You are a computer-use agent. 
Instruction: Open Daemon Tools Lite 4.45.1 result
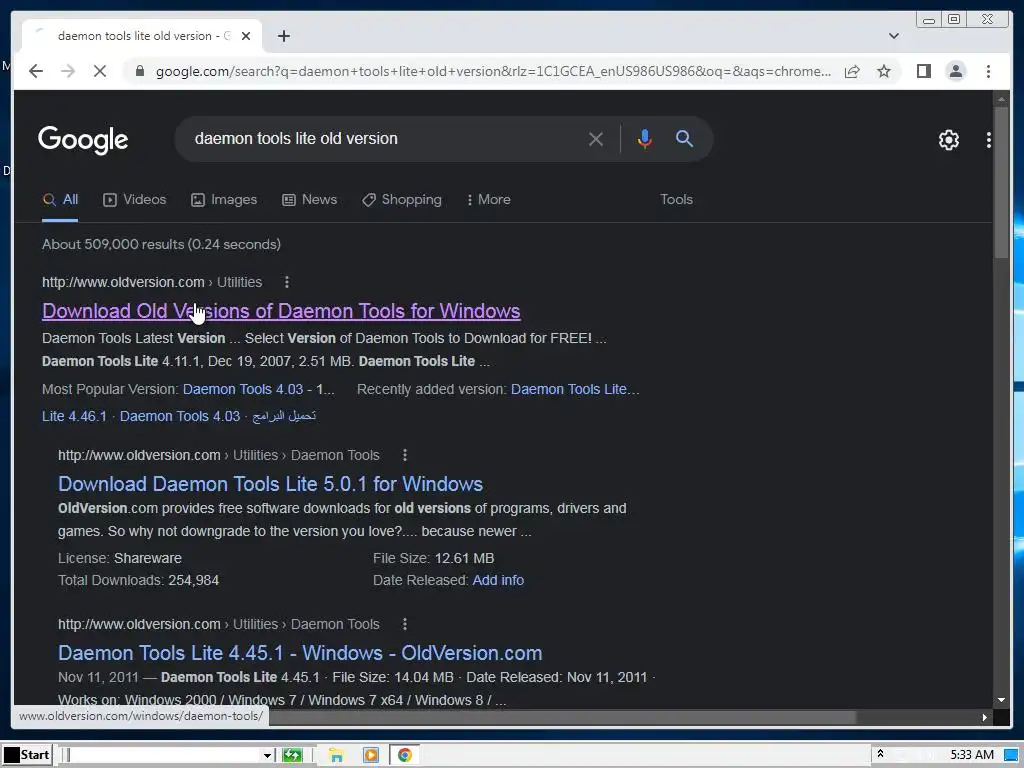300,653
